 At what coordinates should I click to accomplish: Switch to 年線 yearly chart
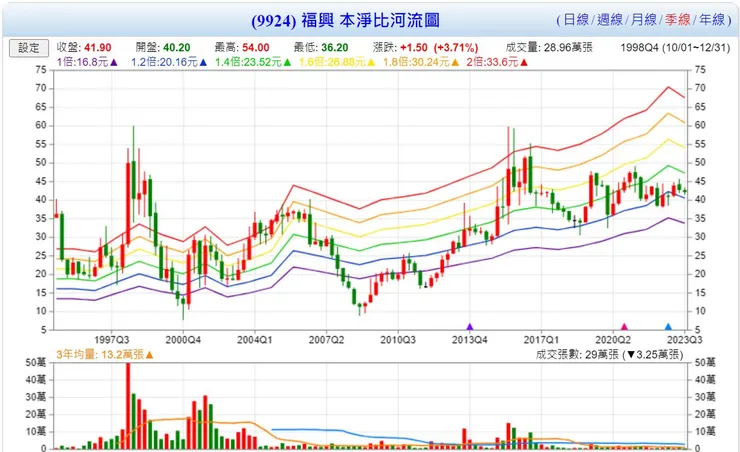pyautogui.click(x=712, y=20)
